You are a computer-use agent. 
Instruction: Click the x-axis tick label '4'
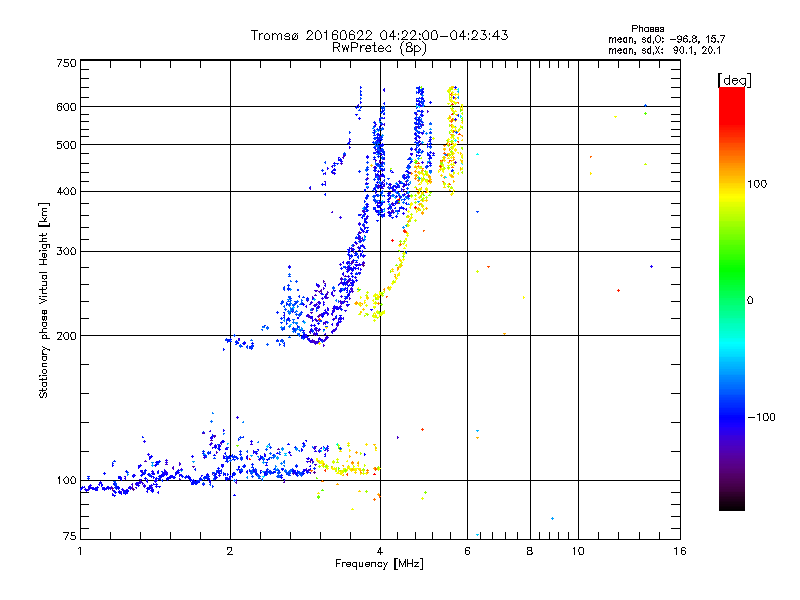pyautogui.click(x=380, y=551)
